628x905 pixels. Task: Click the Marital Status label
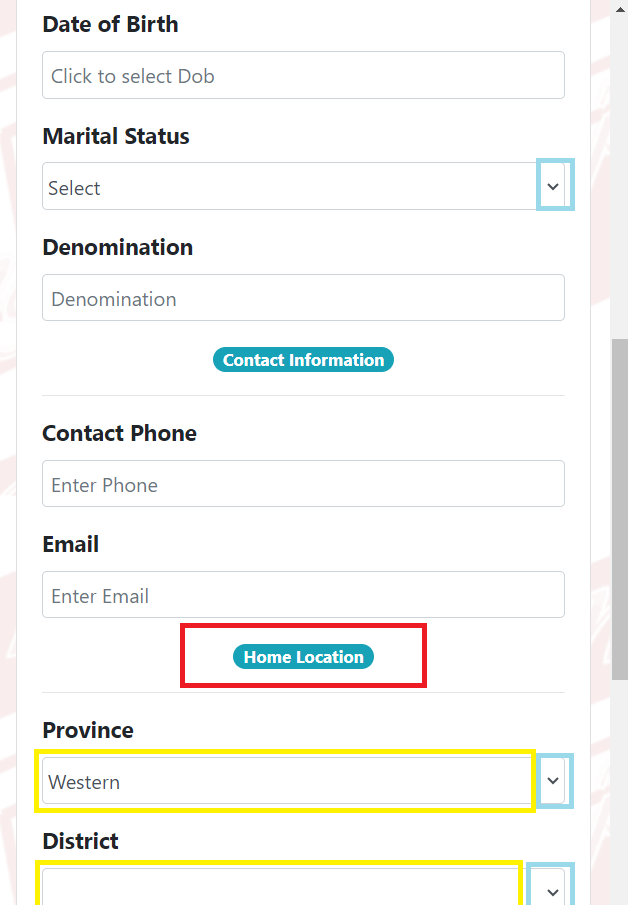115,136
